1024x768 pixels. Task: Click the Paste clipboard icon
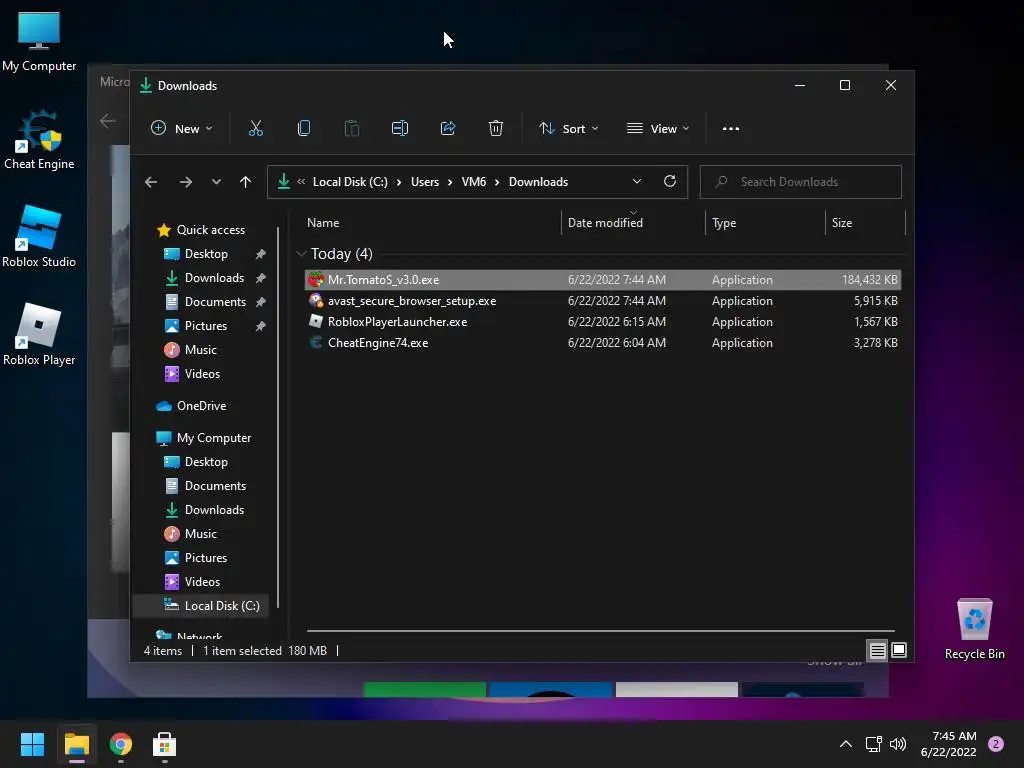pos(351,129)
